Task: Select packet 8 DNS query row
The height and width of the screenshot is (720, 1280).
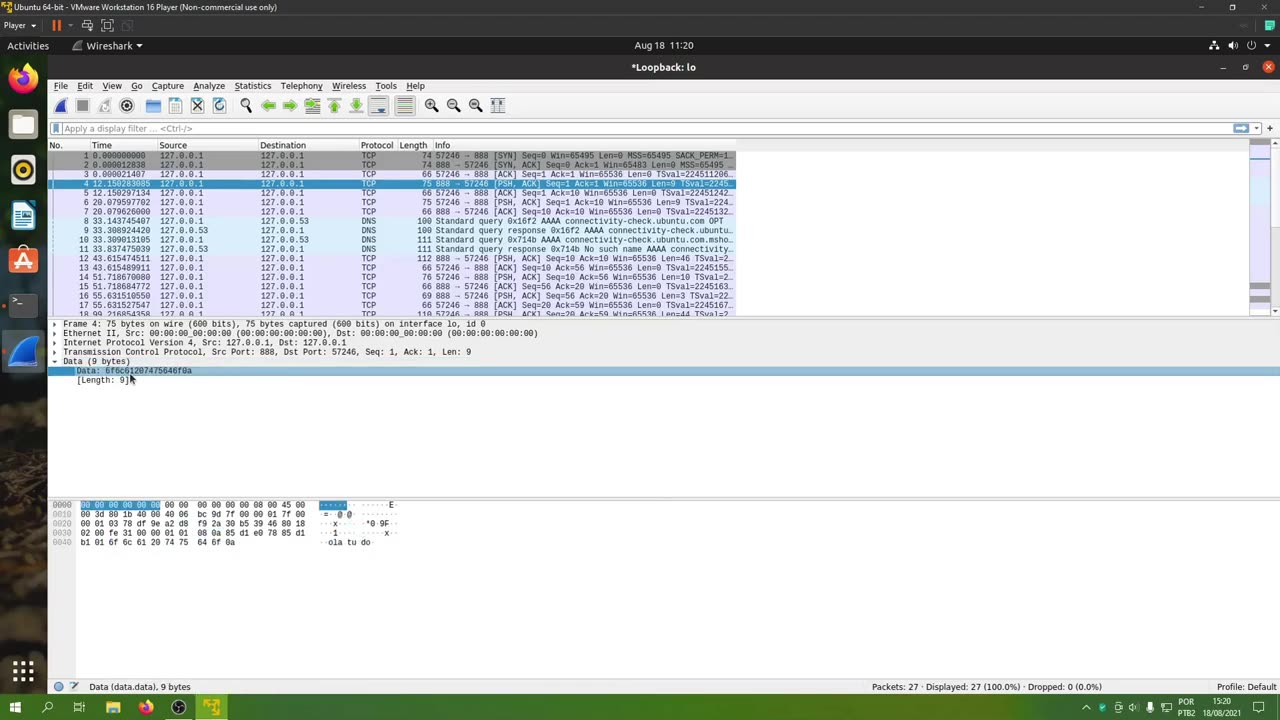Action: pyautogui.click(x=392, y=221)
